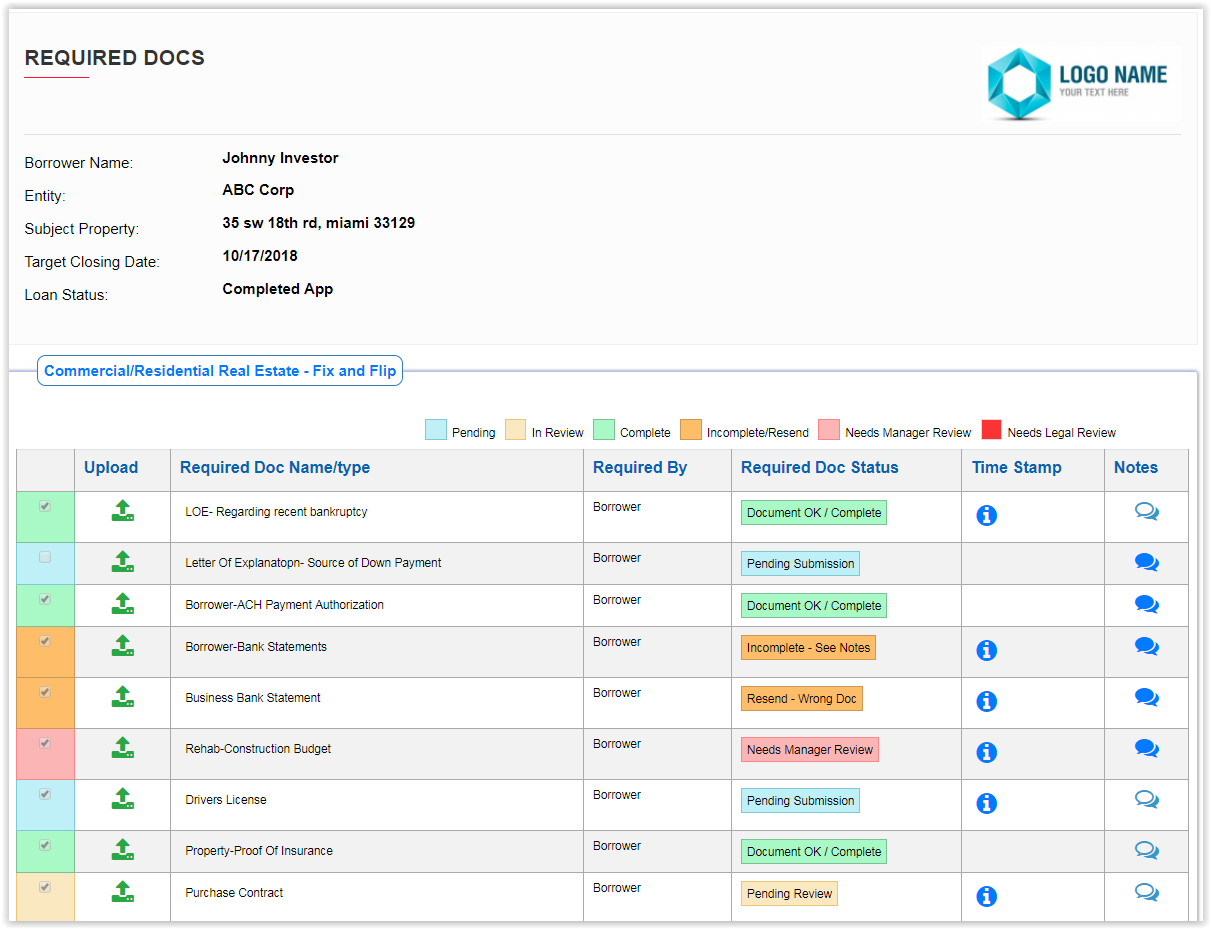The height and width of the screenshot is (929, 1211).
Task: Open notes for Borrower-Bank Statements
Action: [x=1147, y=646]
